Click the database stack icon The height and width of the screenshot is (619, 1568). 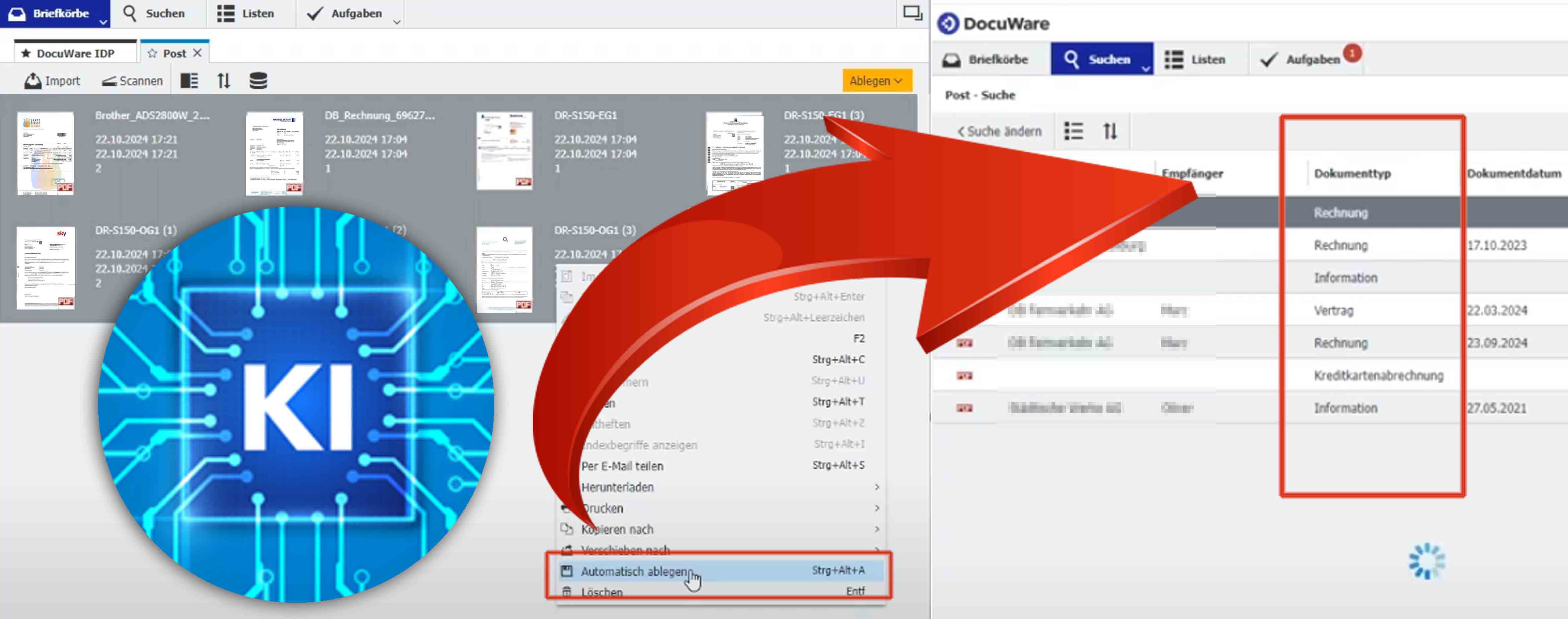tap(258, 80)
